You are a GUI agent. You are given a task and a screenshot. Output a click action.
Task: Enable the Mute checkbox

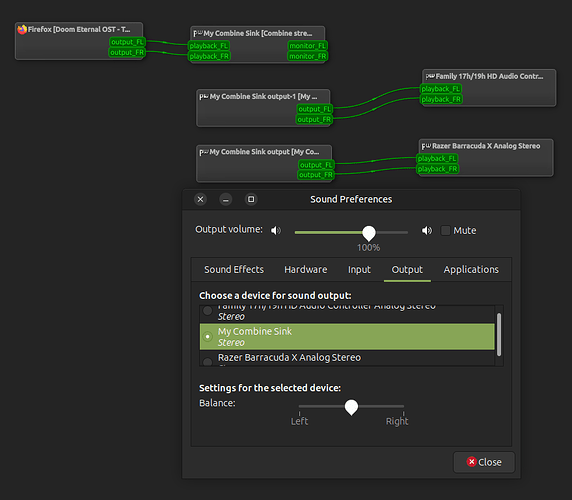point(445,230)
